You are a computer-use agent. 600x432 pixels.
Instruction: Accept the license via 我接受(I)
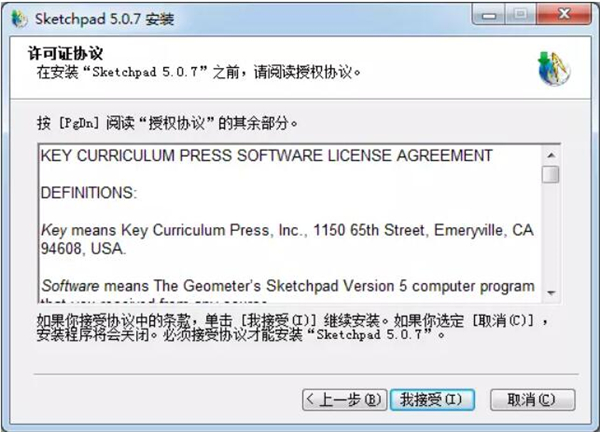[432, 400]
